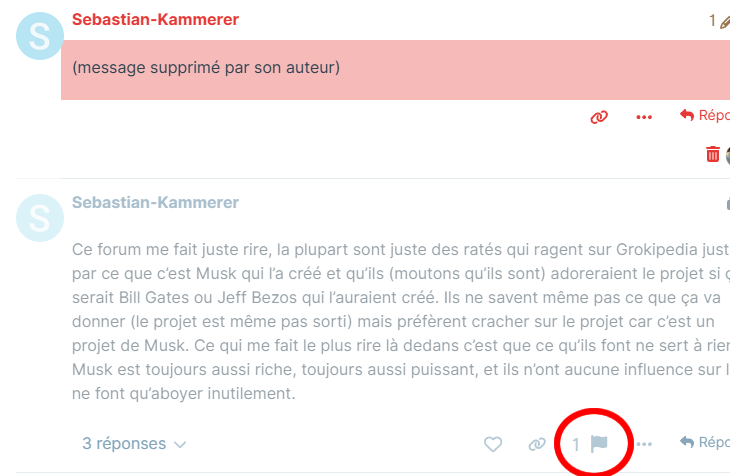Viewport: 730px width, 476px height.
Task: Click the flag count number 1
Action: [x=576, y=443]
